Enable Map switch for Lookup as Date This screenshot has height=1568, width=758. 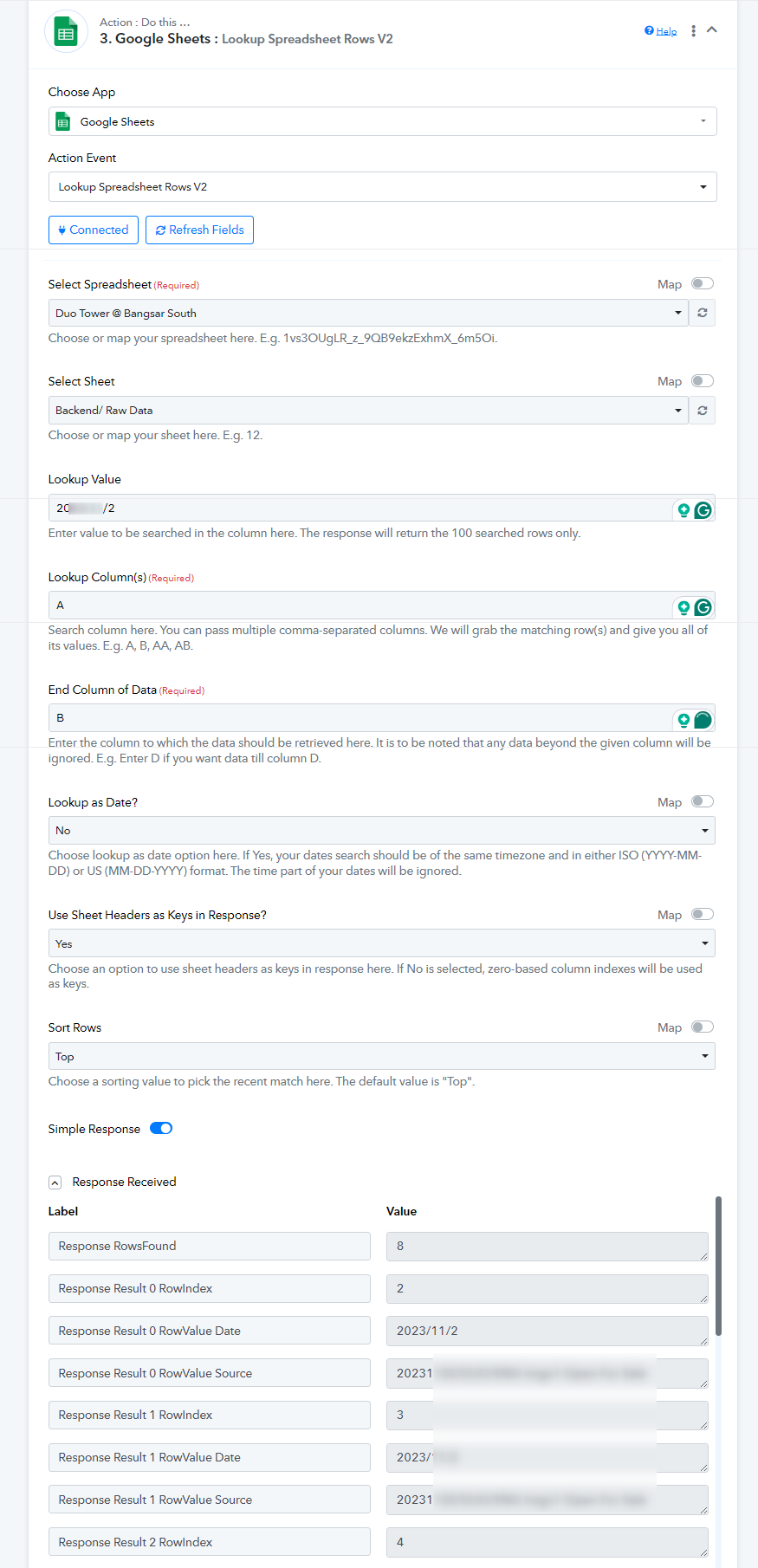[703, 801]
